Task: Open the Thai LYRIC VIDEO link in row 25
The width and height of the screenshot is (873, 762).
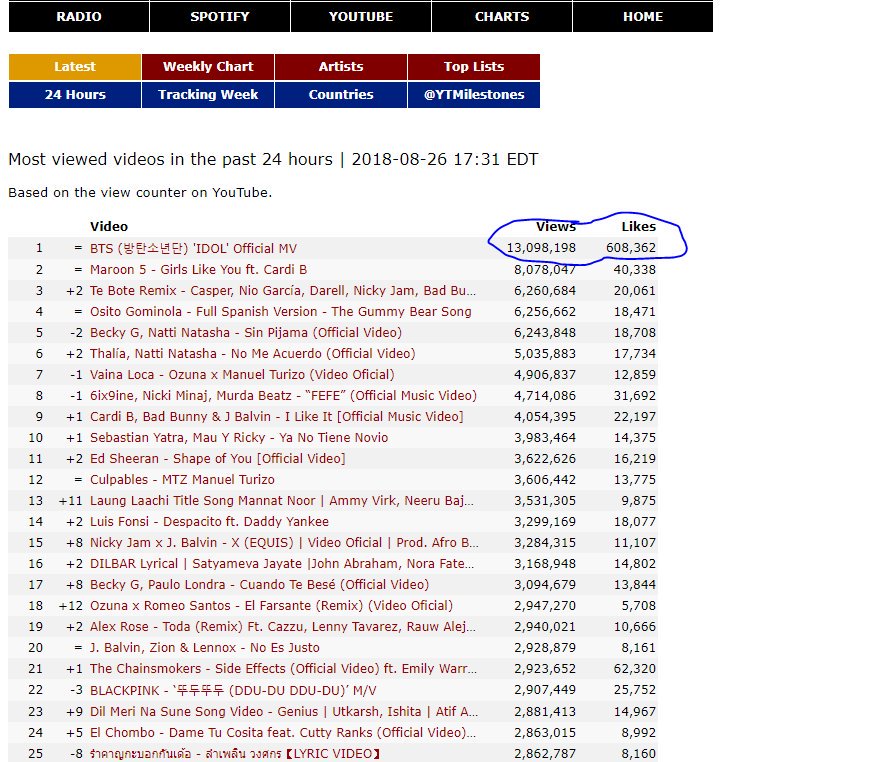Action: (x=235, y=754)
